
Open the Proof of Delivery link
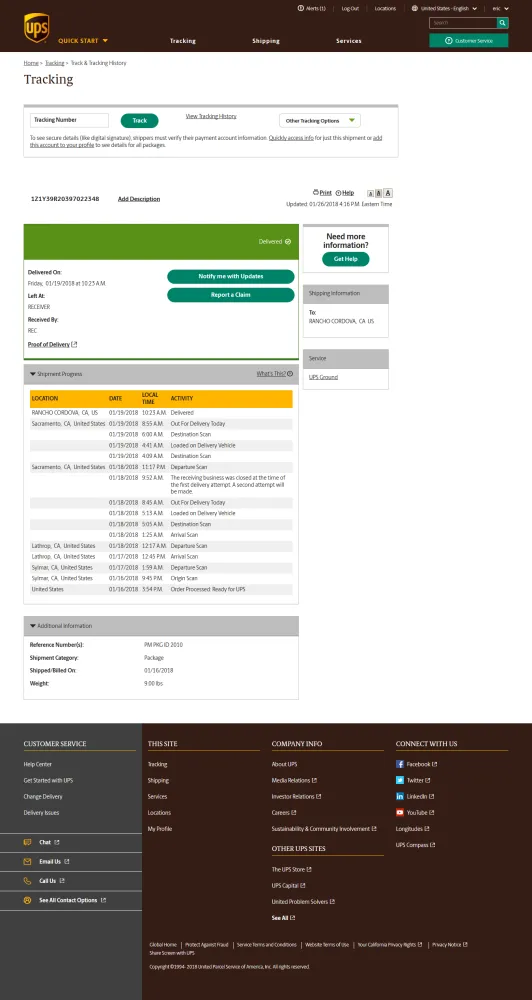(x=52, y=344)
